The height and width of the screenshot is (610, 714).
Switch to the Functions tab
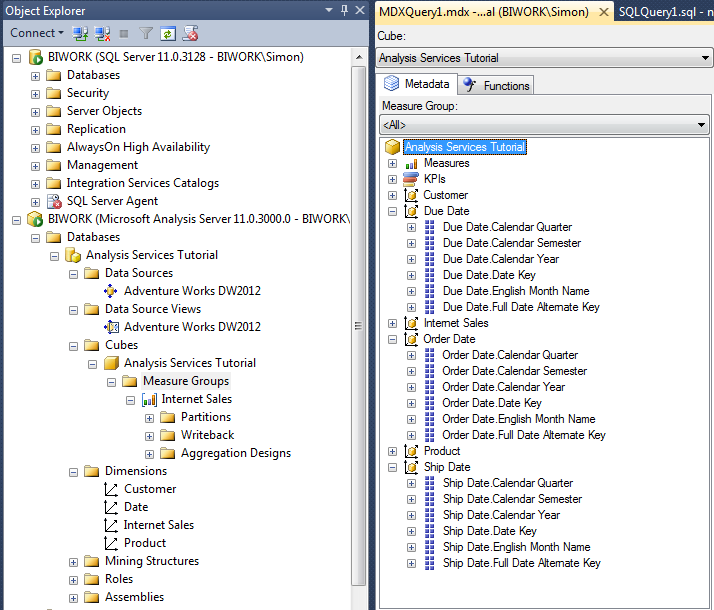(496, 86)
